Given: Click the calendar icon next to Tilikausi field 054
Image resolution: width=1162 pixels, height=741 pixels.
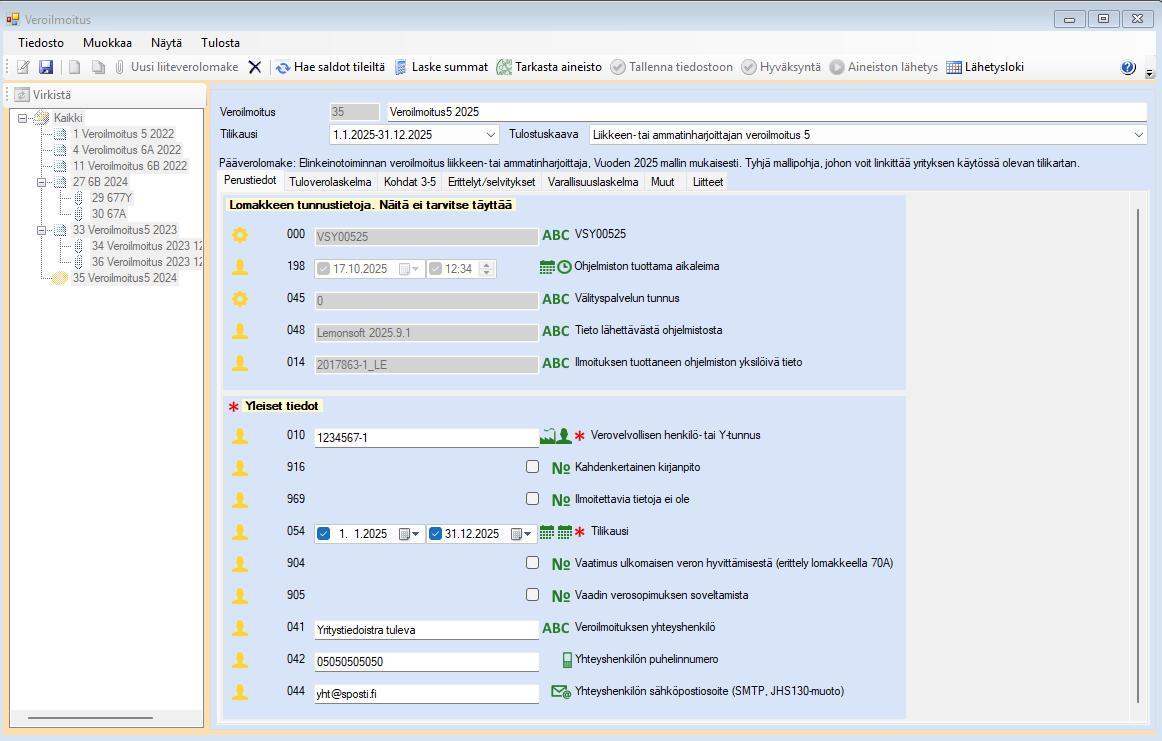Looking at the screenshot, I should tap(547, 533).
